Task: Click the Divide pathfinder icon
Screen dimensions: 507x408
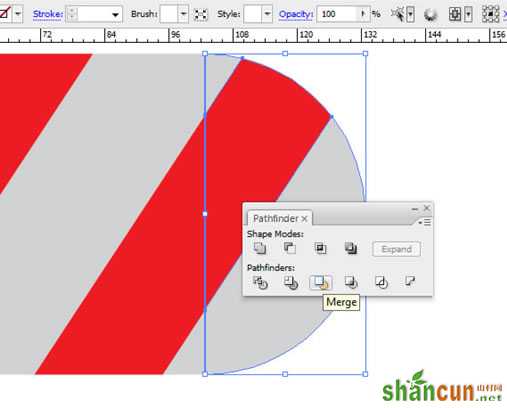Action: click(x=260, y=282)
